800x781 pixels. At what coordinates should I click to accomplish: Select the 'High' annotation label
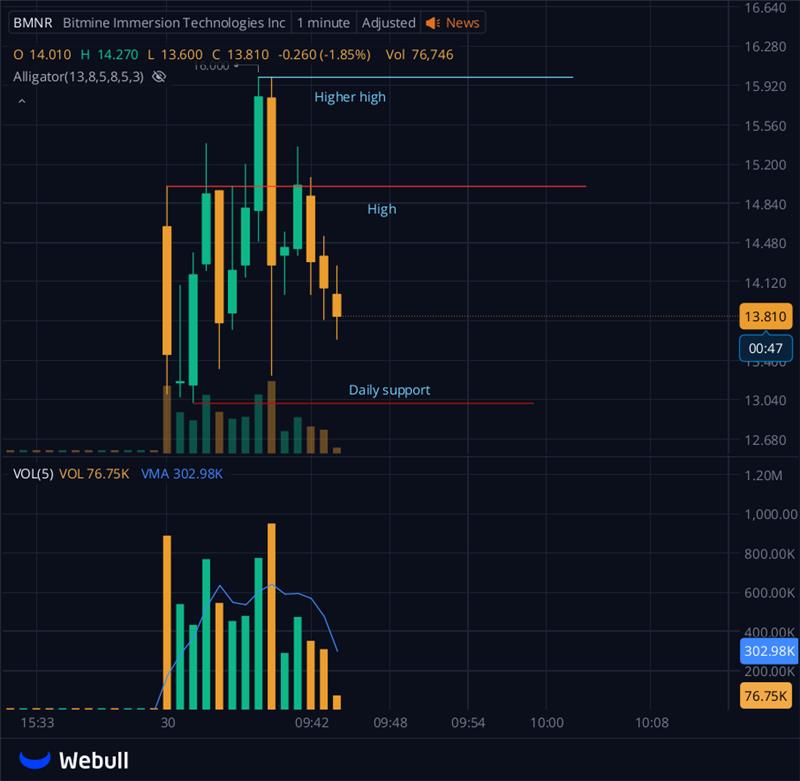coord(382,209)
